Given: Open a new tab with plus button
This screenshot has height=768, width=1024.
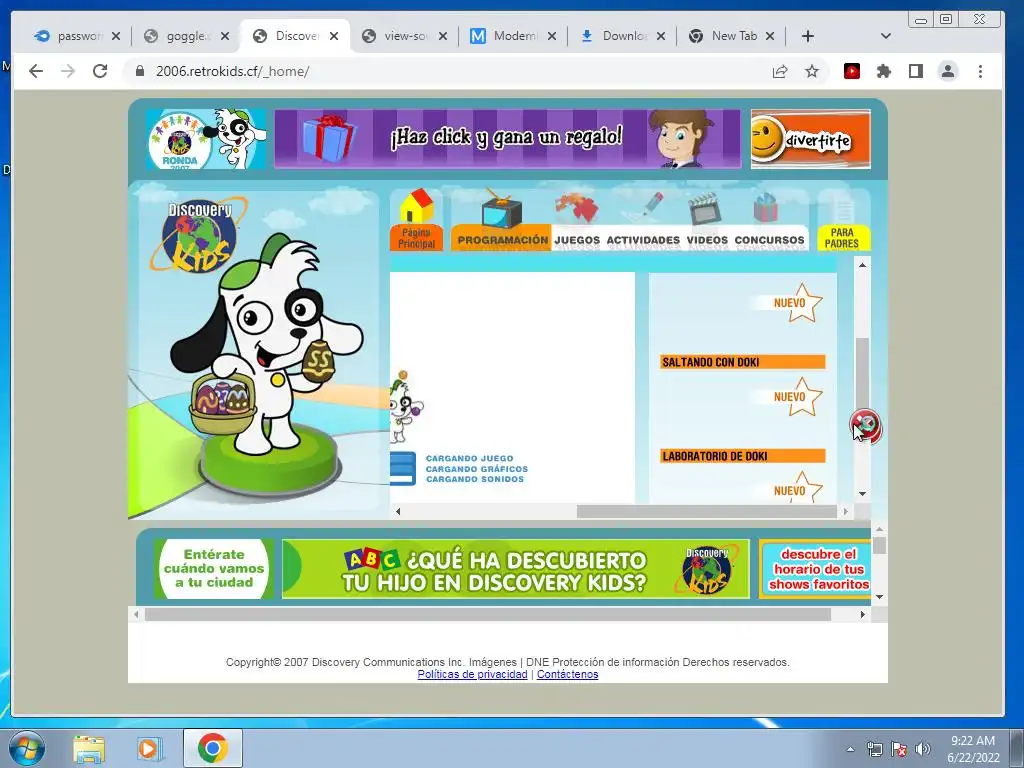Looking at the screenshot, I should [x=808, y=36].
